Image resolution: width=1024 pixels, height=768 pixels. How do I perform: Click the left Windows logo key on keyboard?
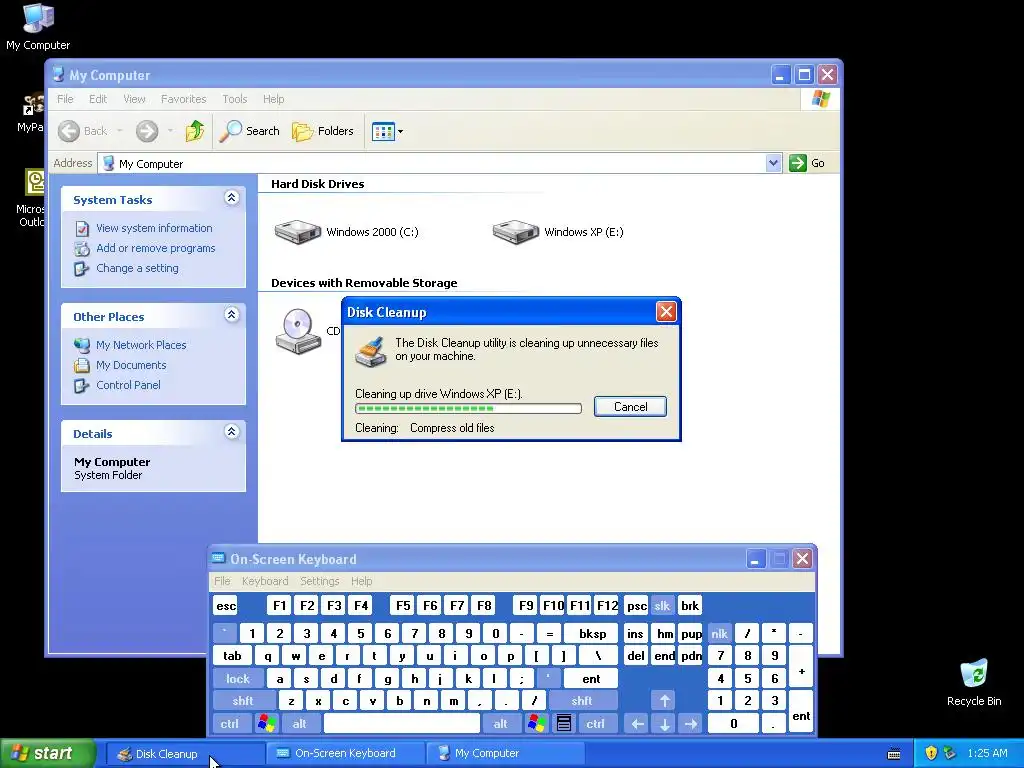tap(266, 724)
